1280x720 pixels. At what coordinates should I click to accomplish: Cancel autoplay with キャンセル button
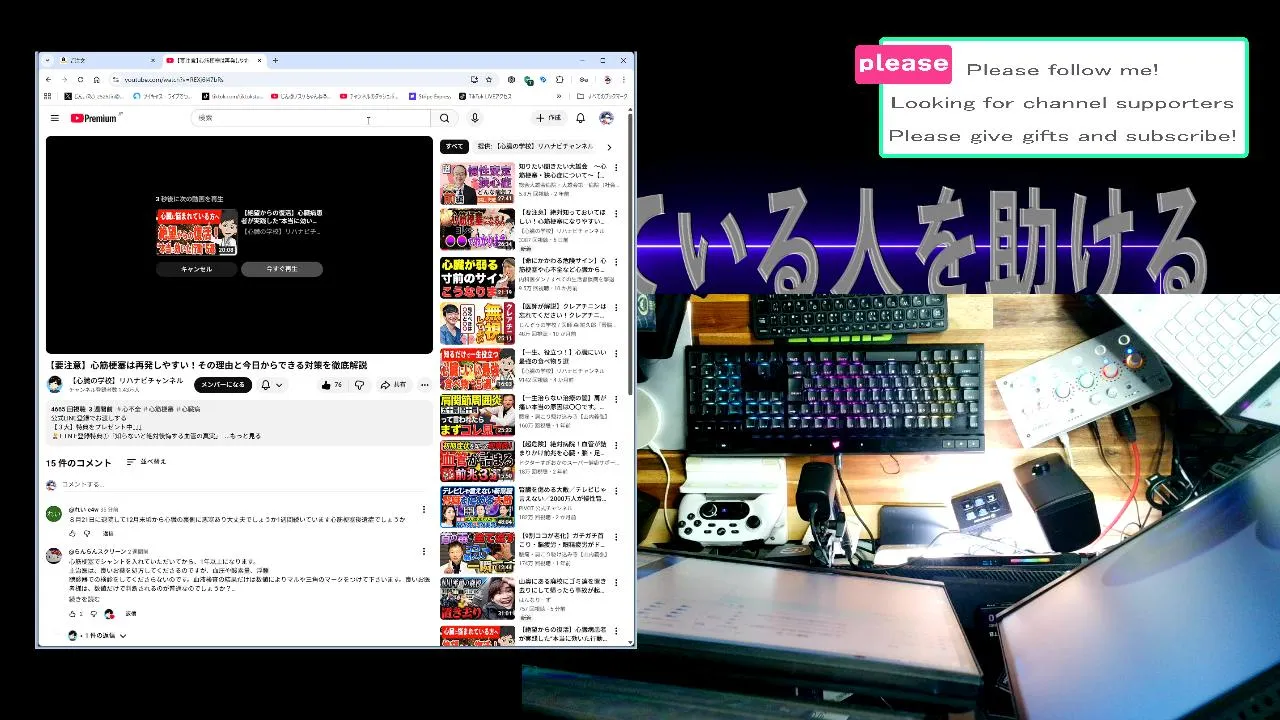197,269
